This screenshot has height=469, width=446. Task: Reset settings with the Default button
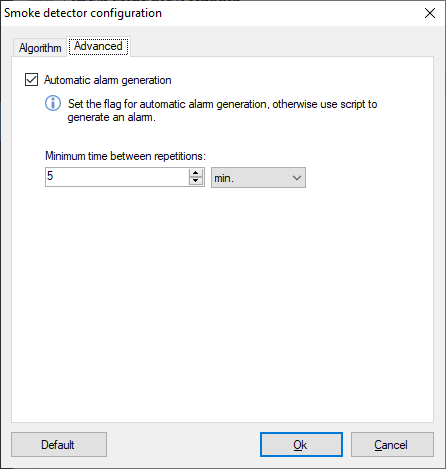(59, 445)
